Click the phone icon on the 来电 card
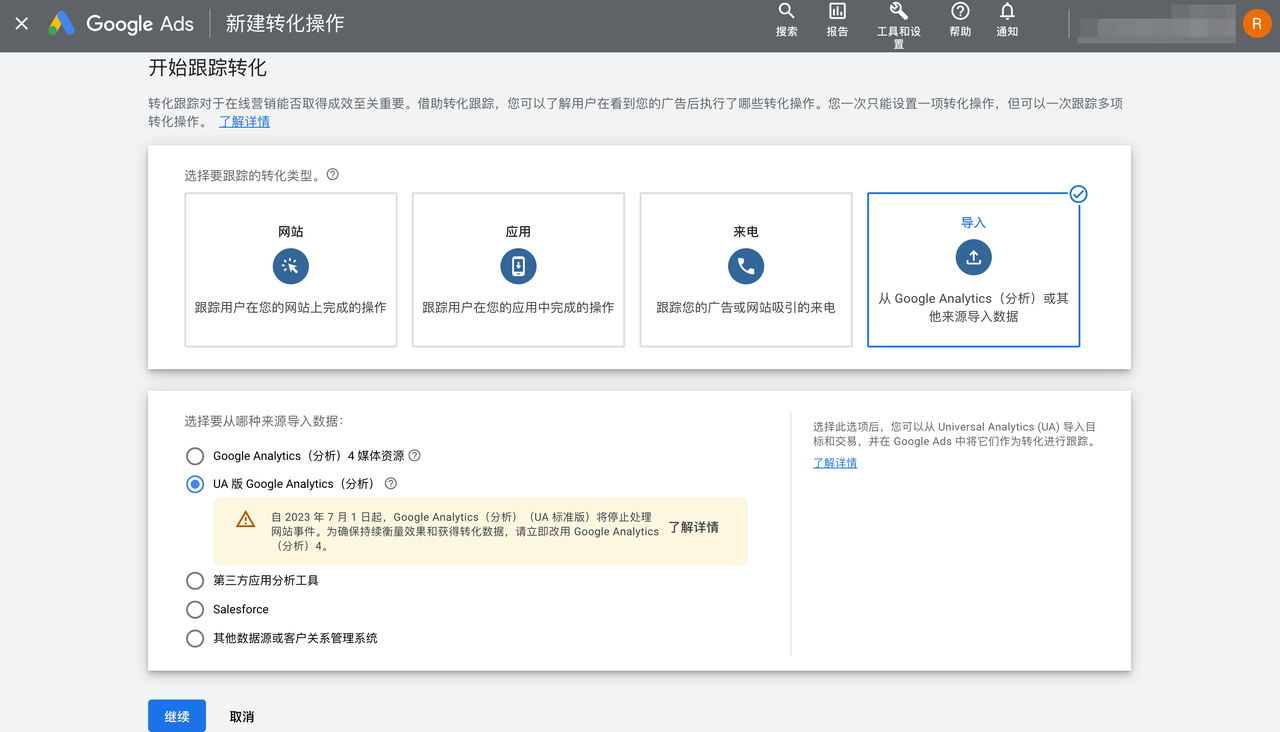The width and height of the screenshot is (1280, 732). tap(745, 266)
